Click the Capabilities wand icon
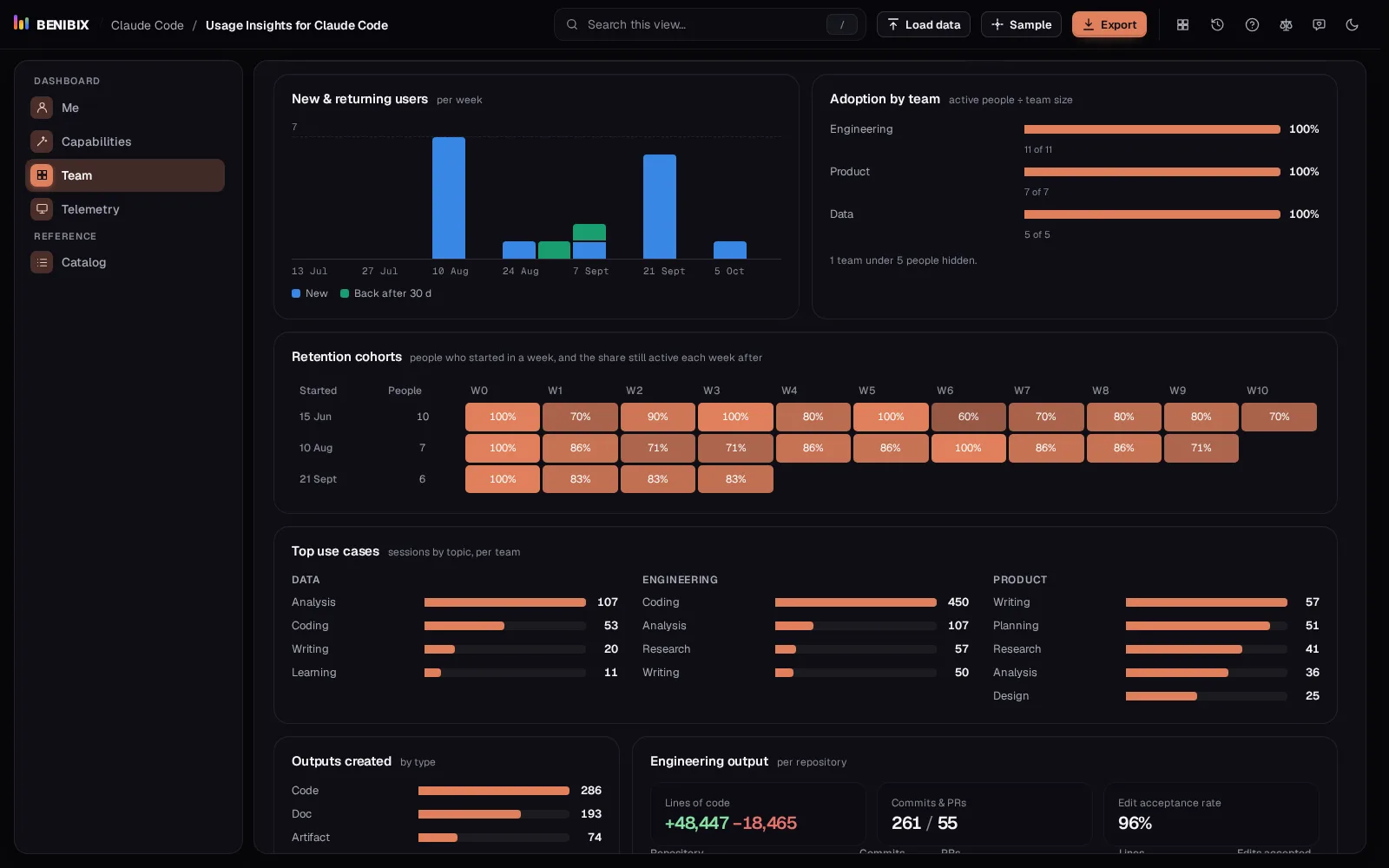1389x868 pixels. click(x=42, y=141)
